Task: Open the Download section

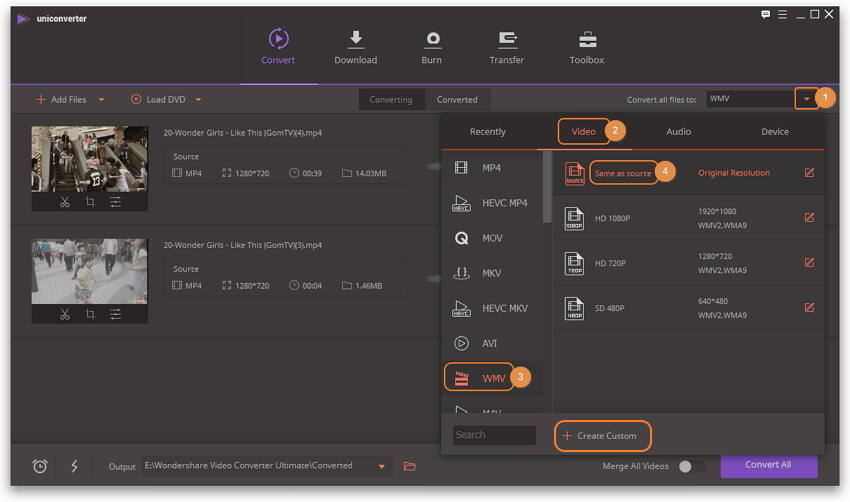Action: (356, 47)
